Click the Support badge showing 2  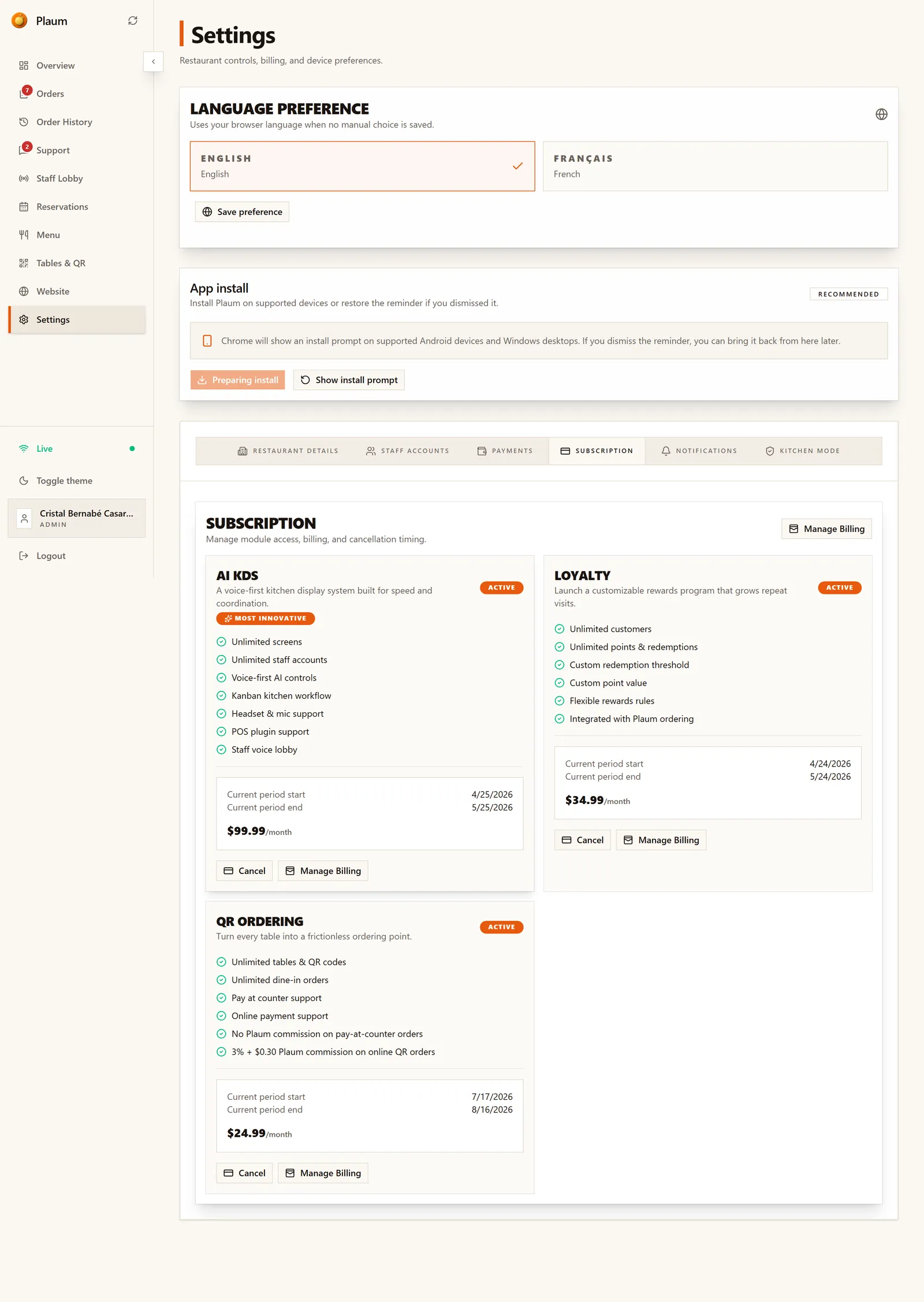tap(27, 147)
